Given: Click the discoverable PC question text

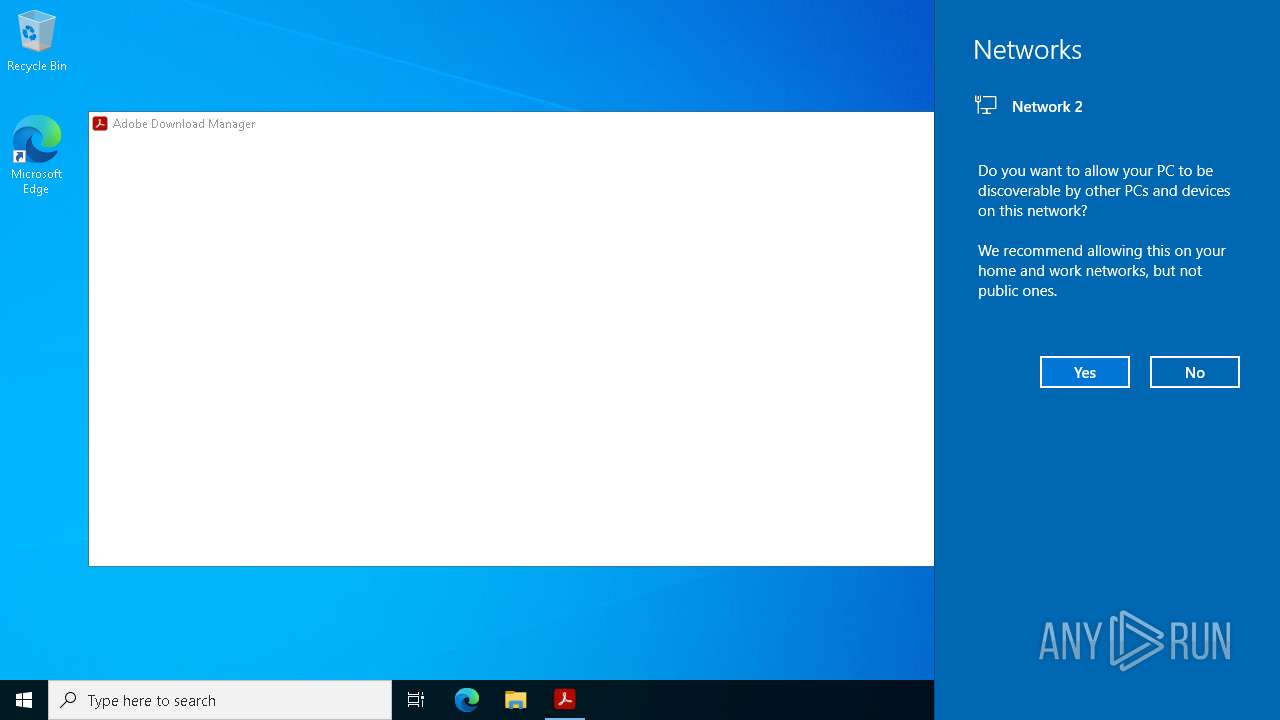Looking at the screenshot, I should coord(1104,190).
